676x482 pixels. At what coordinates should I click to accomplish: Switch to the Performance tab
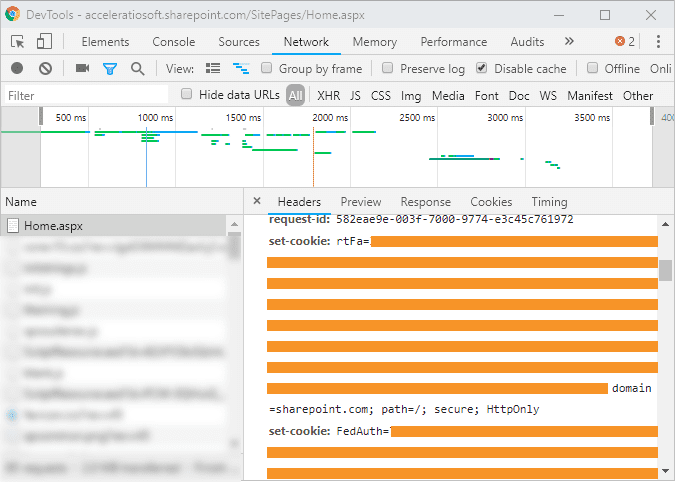tap(454, 42)
